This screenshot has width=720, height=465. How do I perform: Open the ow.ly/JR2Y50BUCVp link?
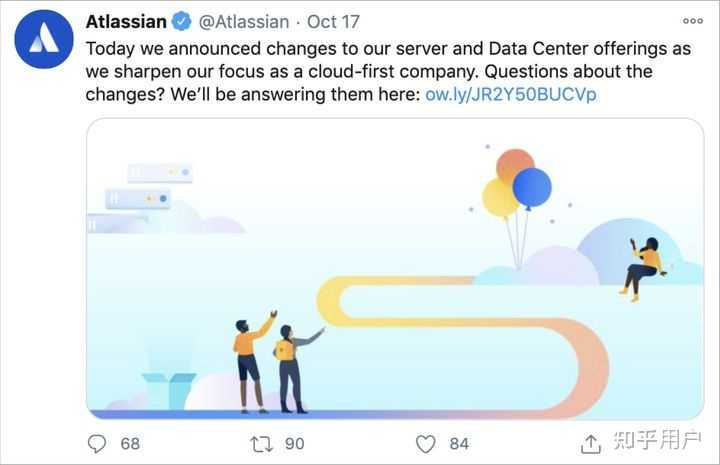coord(511,95)
